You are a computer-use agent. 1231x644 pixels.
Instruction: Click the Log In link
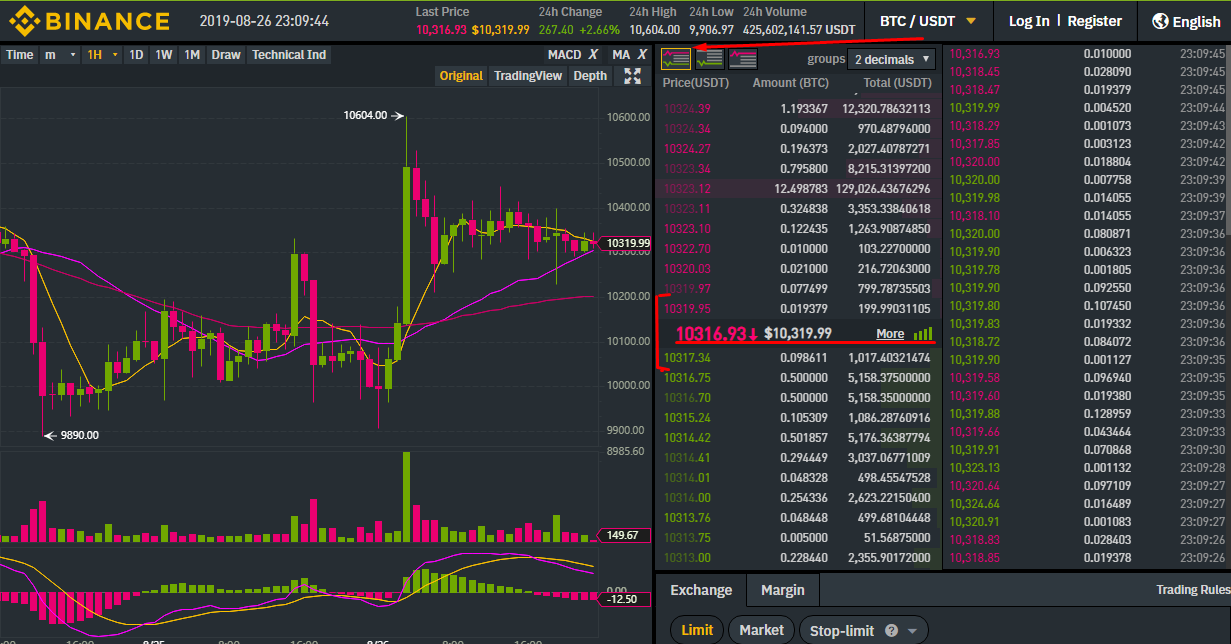pyautogui.click(x=1029, y=21)
